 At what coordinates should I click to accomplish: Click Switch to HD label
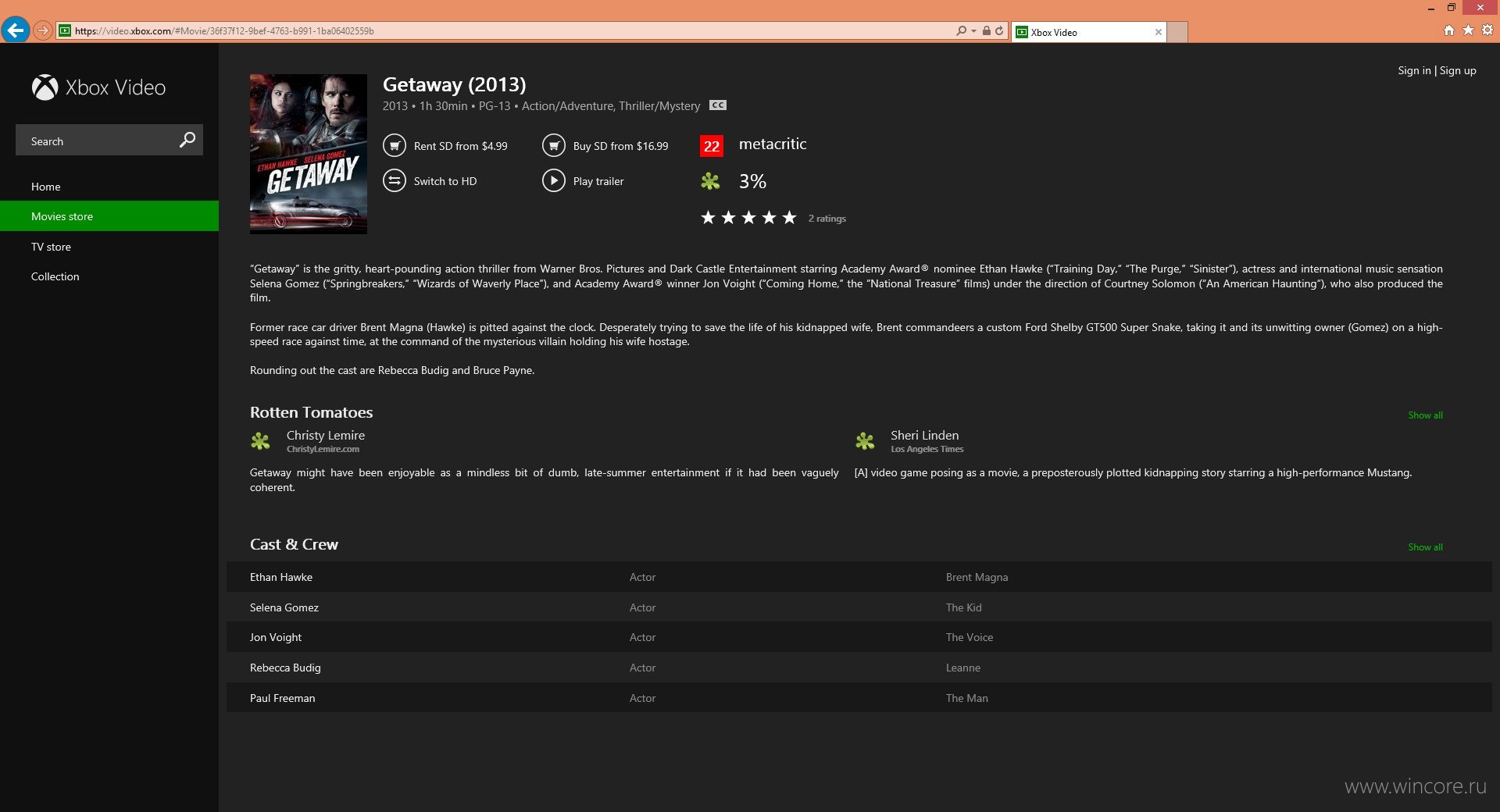[x=445, y=181]
